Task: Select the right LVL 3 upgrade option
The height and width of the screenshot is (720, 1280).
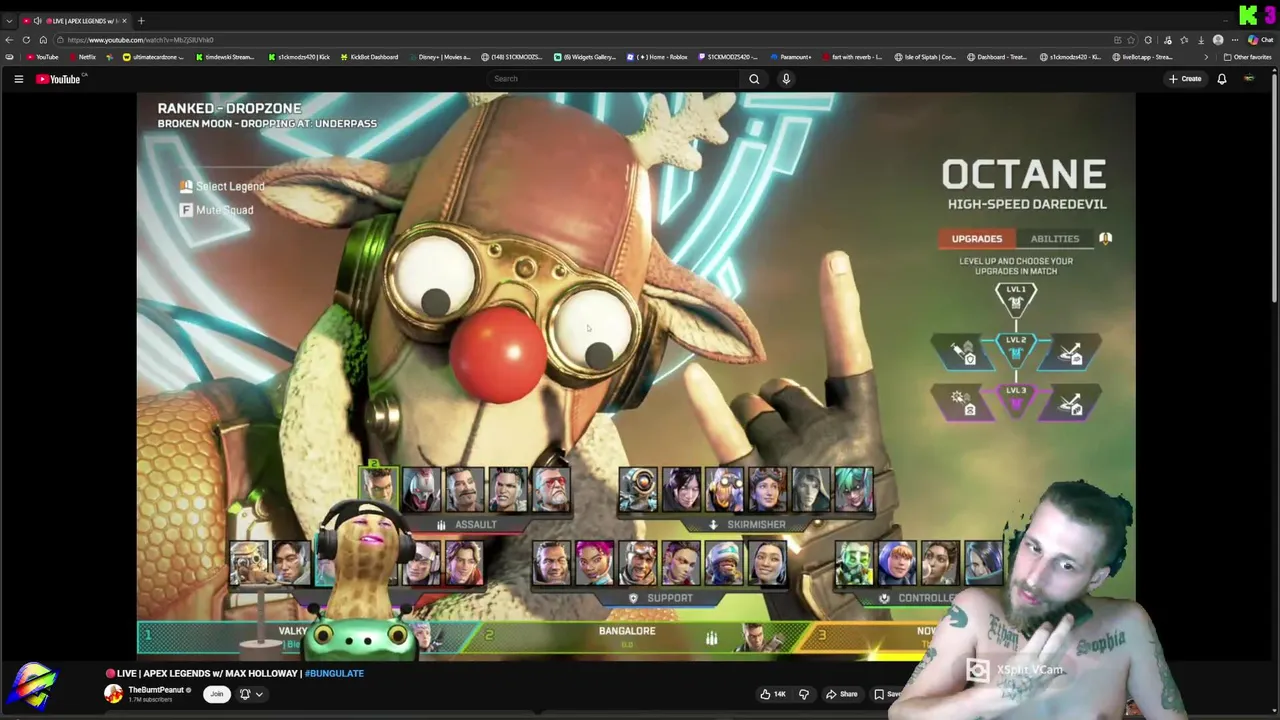Action: click(x=1070, y=403)
